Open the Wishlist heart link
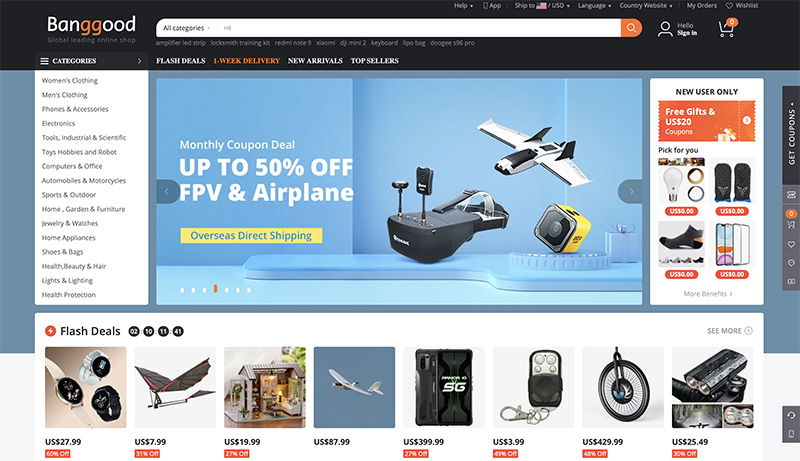This screenshot has width=800, height=461. pyautogui.click(x=742, y=6)
